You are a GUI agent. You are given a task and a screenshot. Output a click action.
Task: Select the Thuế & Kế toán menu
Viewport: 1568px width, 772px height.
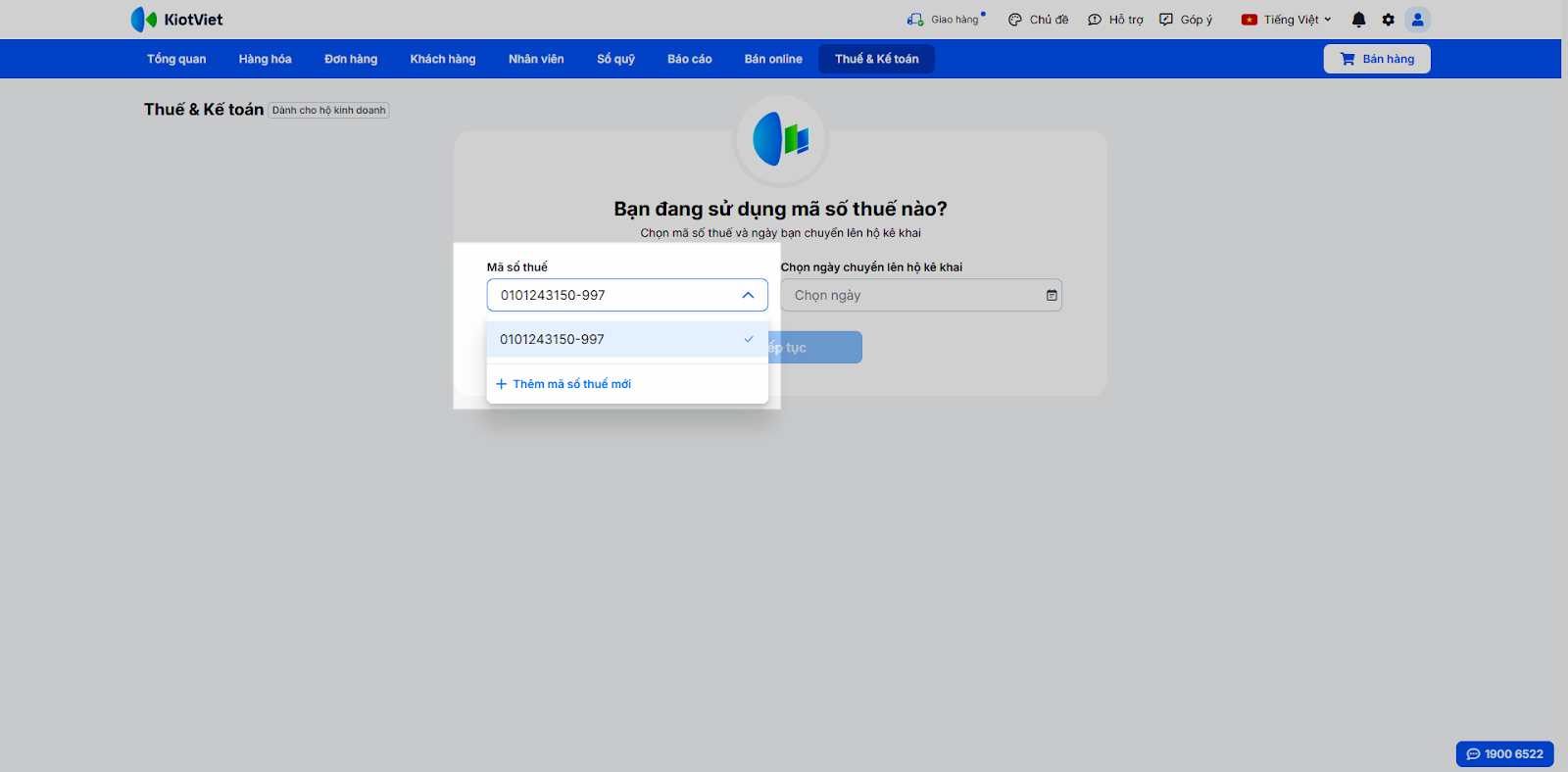(876, 59)
